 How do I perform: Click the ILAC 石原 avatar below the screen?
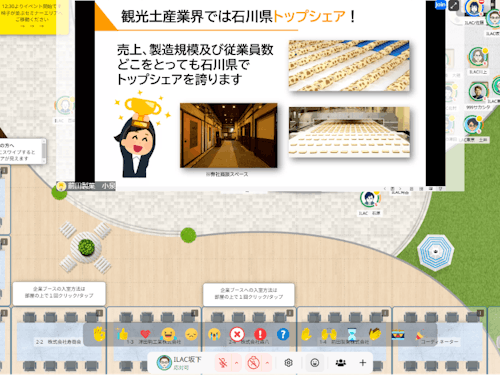tap(369, 199)
